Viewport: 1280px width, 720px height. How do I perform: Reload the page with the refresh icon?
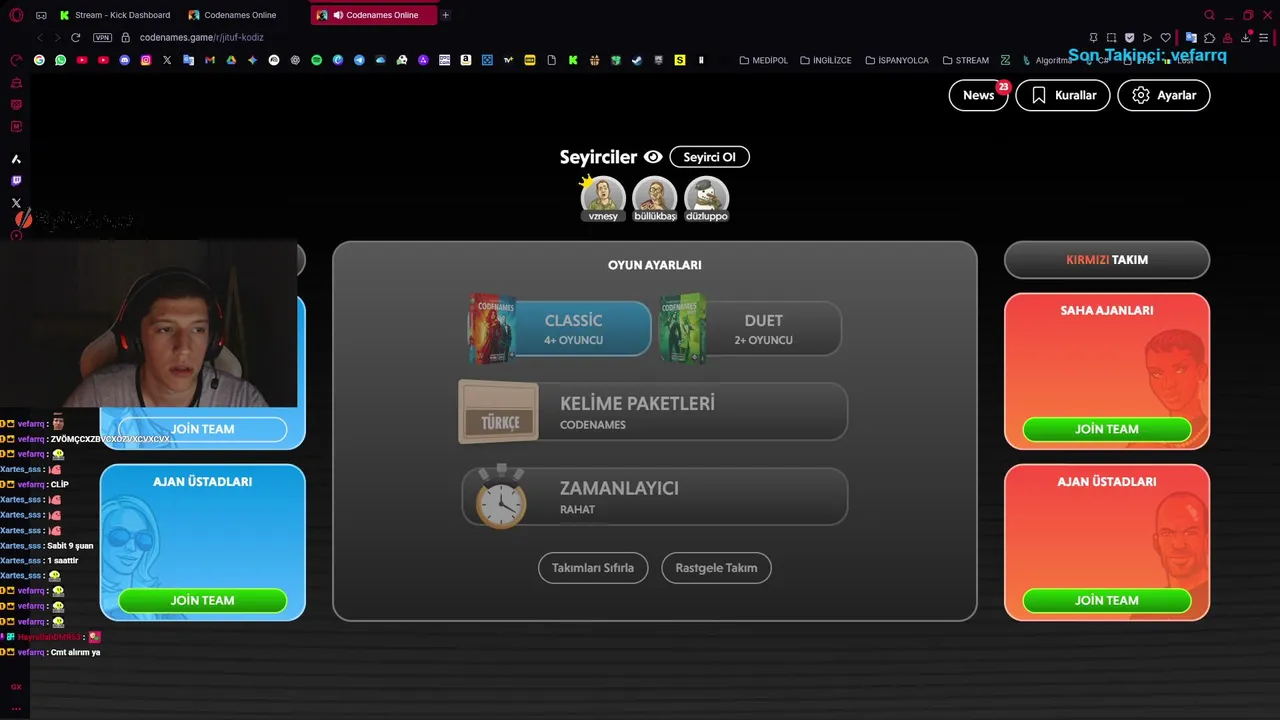75,37
